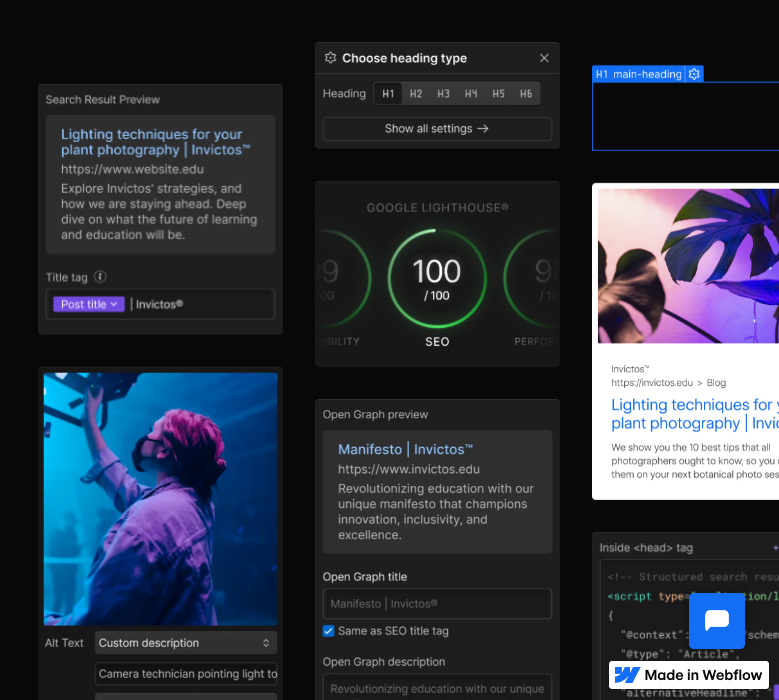Click the SEO 100 score gauge
This screenshot has width=779, height=700.
(437, 279)
